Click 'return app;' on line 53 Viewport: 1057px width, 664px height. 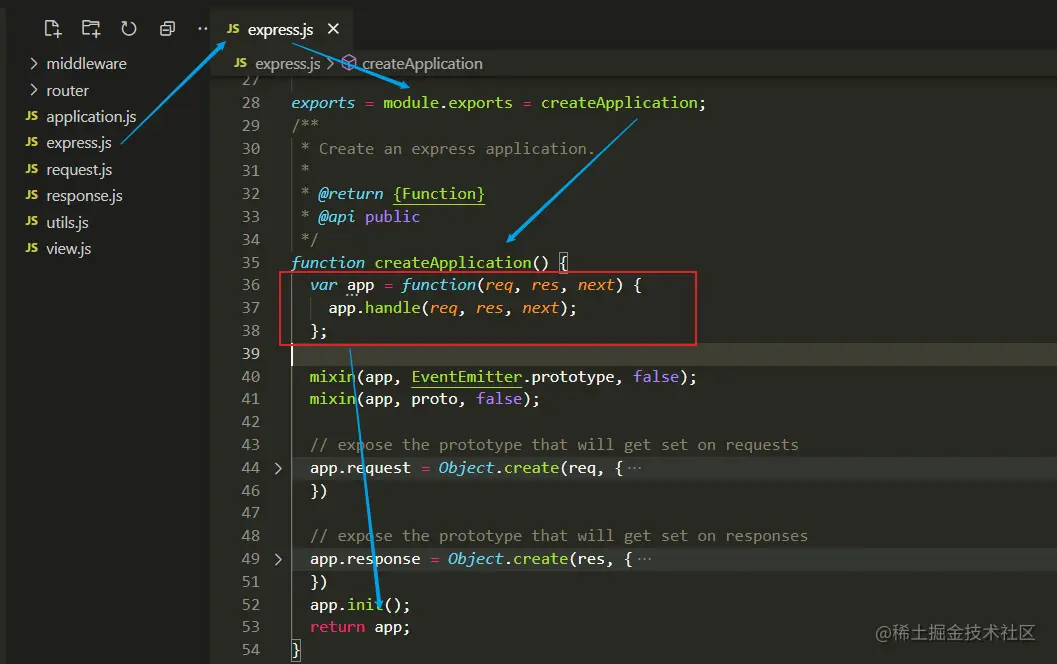(x=359, y=627)
